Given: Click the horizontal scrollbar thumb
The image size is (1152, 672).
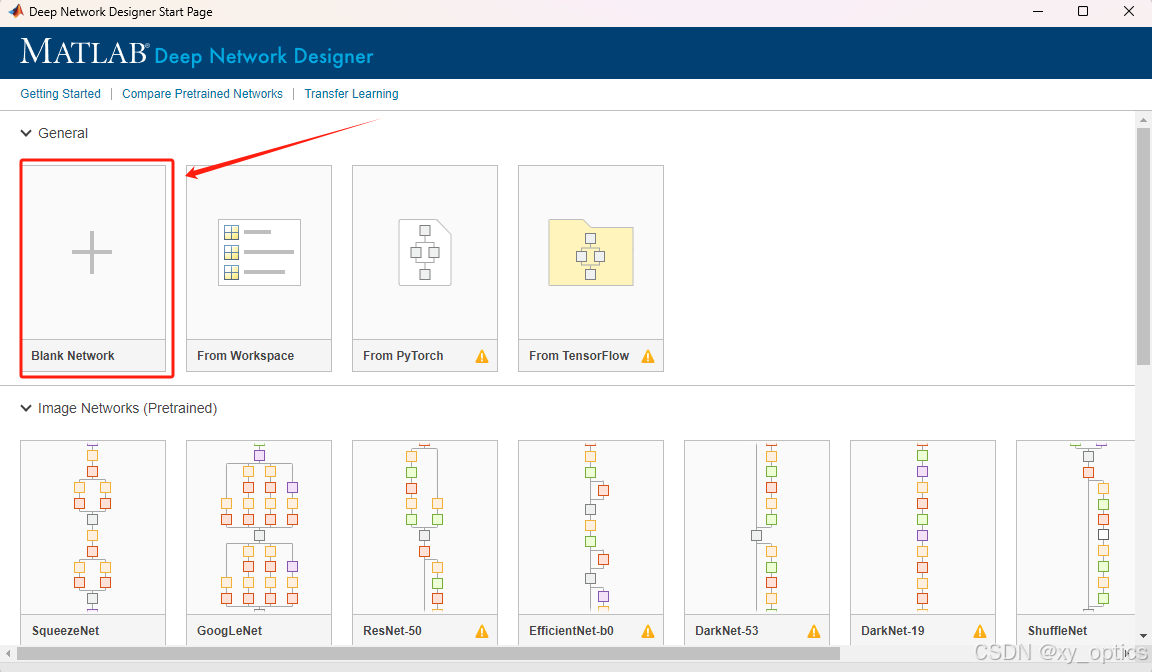Looking at the screenshot, I should pyautogui.click(x=428, y=653).
